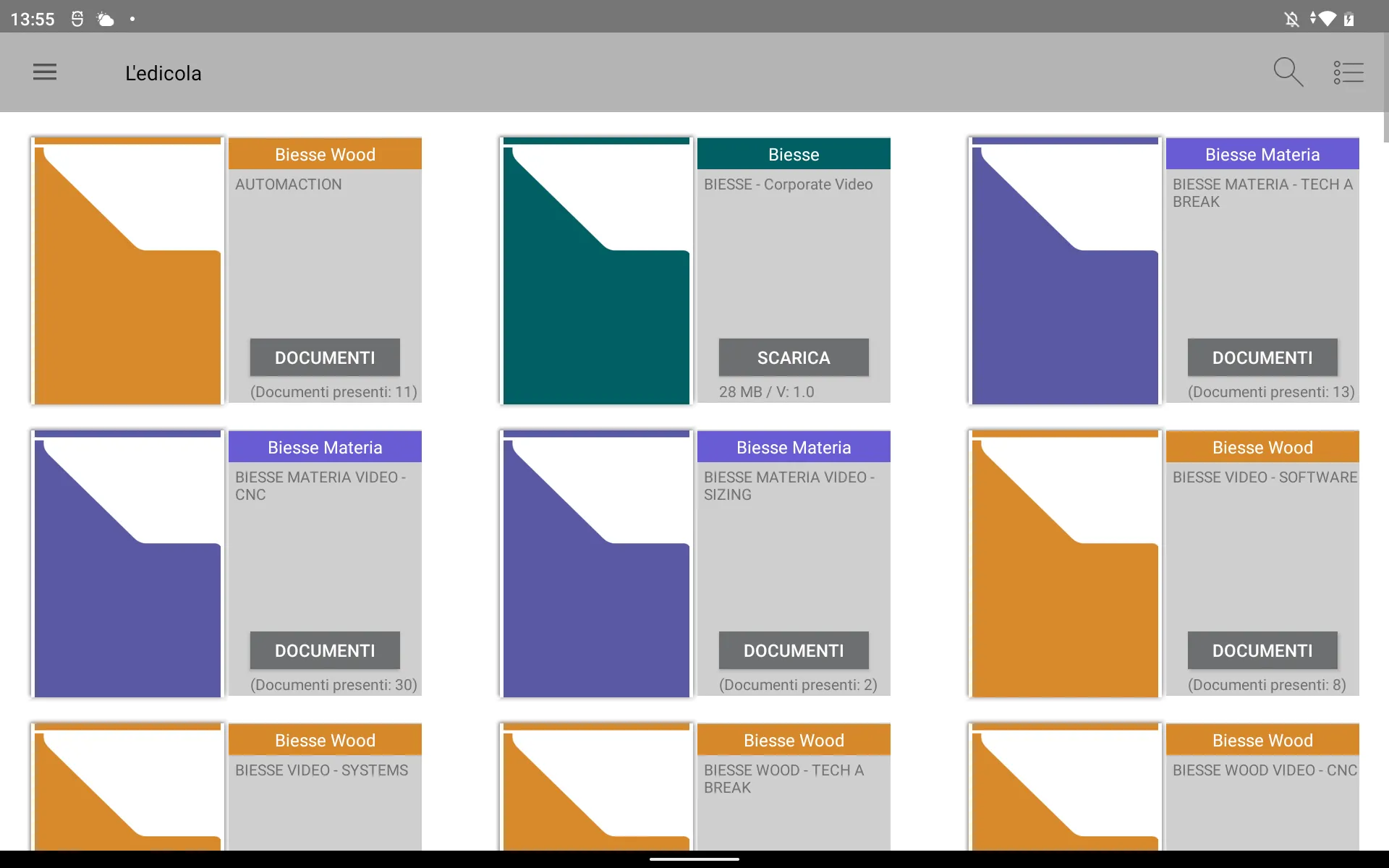Image resolution: width=1389 pixels, height=868 pixels.
Task: Open AUTOMACTION orange folder thumbnail
Action: point(127,271)
